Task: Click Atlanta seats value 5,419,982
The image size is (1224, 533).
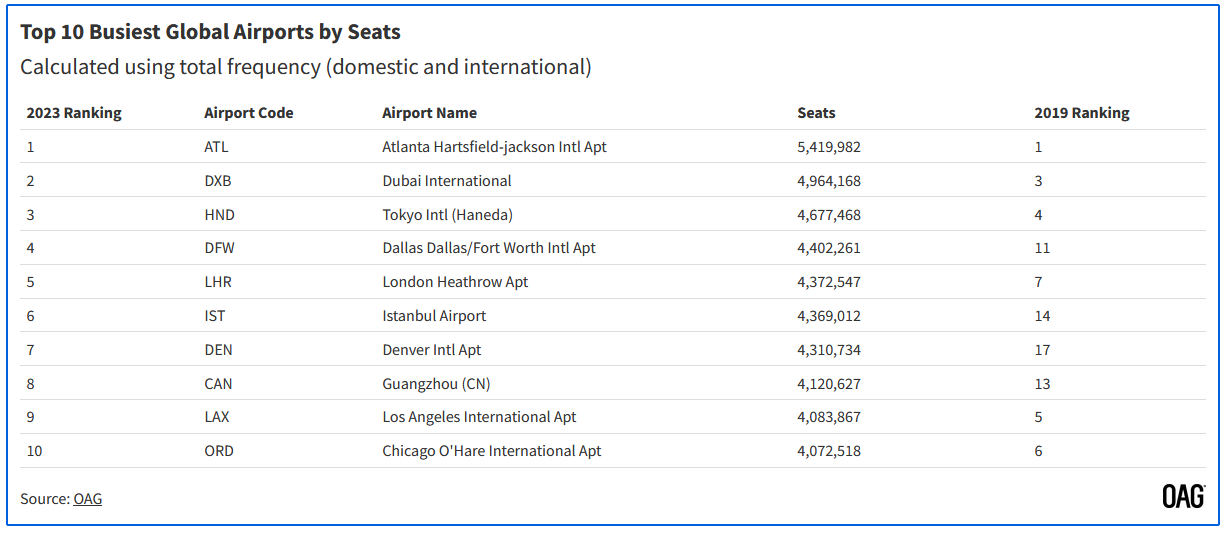Action: click(828, 147)
